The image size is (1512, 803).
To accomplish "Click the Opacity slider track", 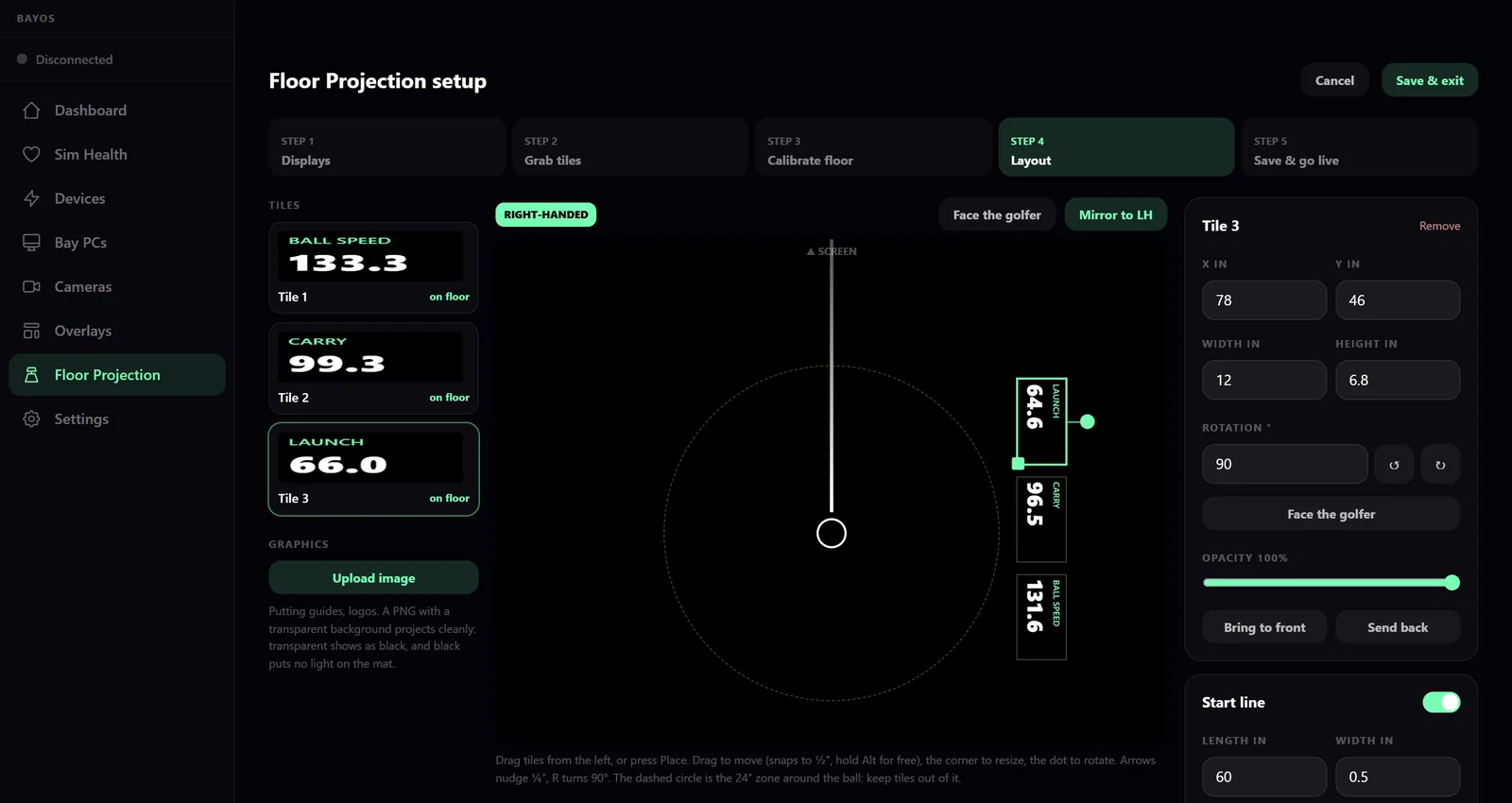I will (1331, 583).
